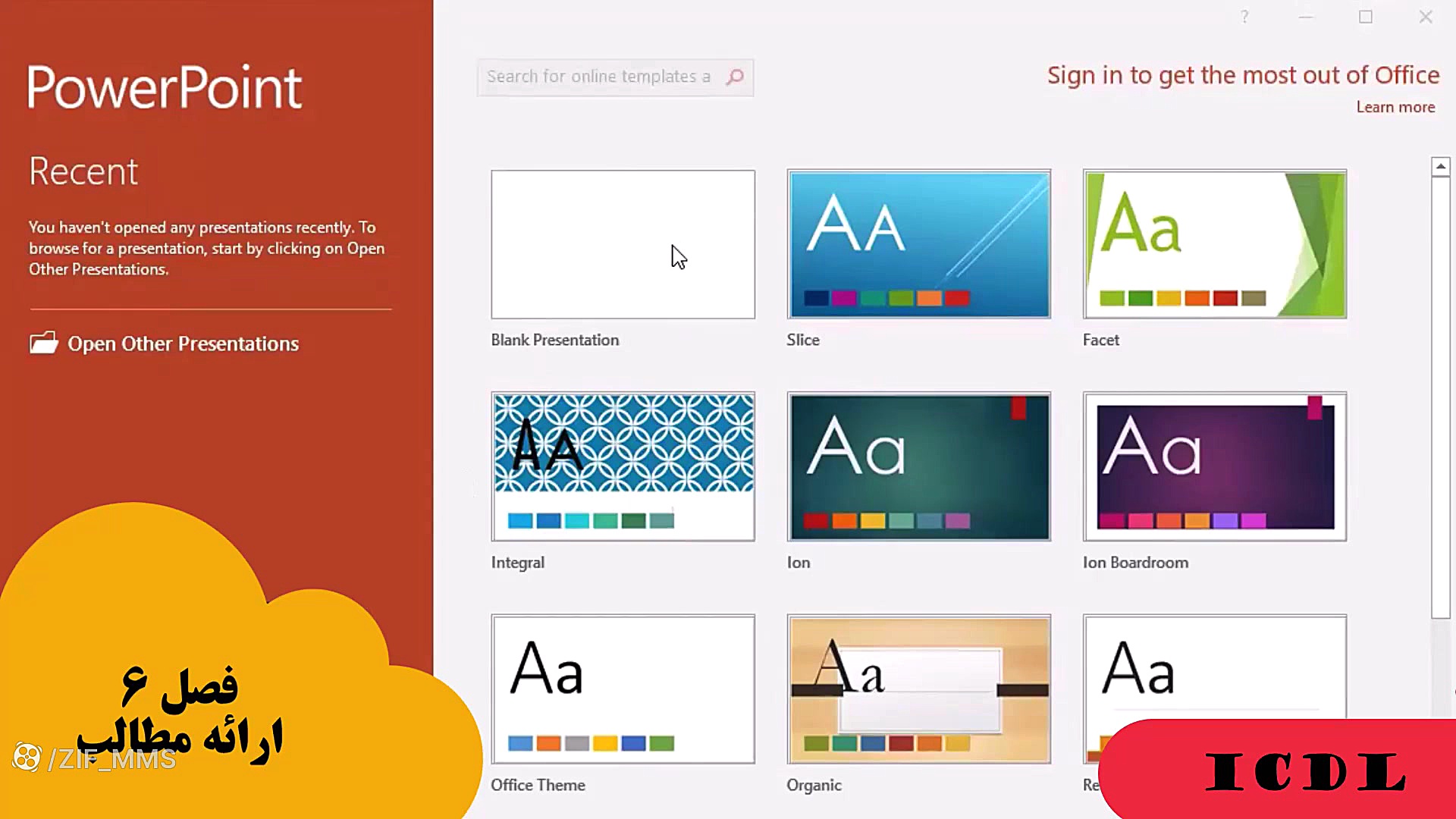Click the template list scrollbar thumb
This screenshot has height=819, width=1456.
(x=1441, y=398)
